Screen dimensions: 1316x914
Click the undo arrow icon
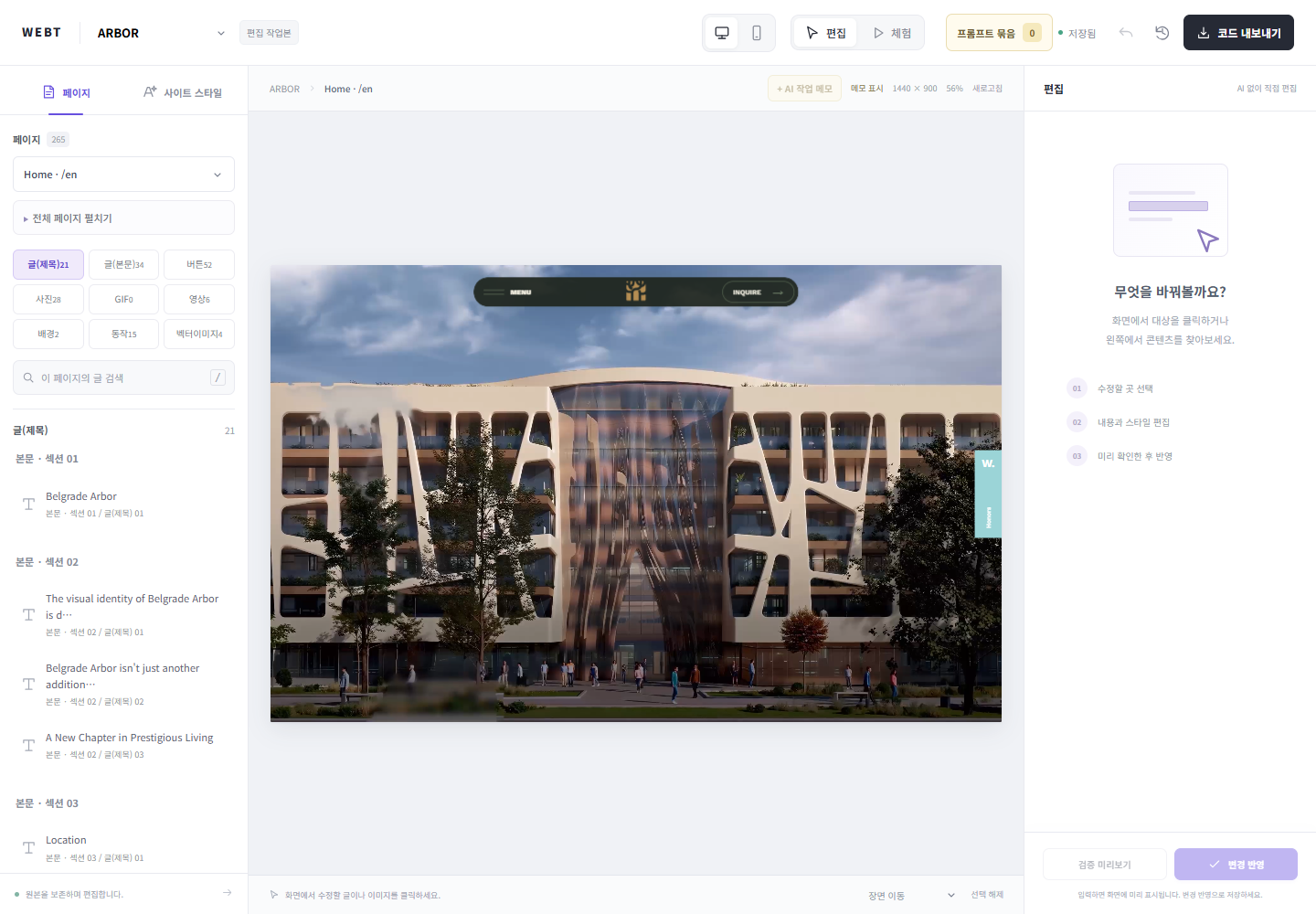tap(1126, 33)
